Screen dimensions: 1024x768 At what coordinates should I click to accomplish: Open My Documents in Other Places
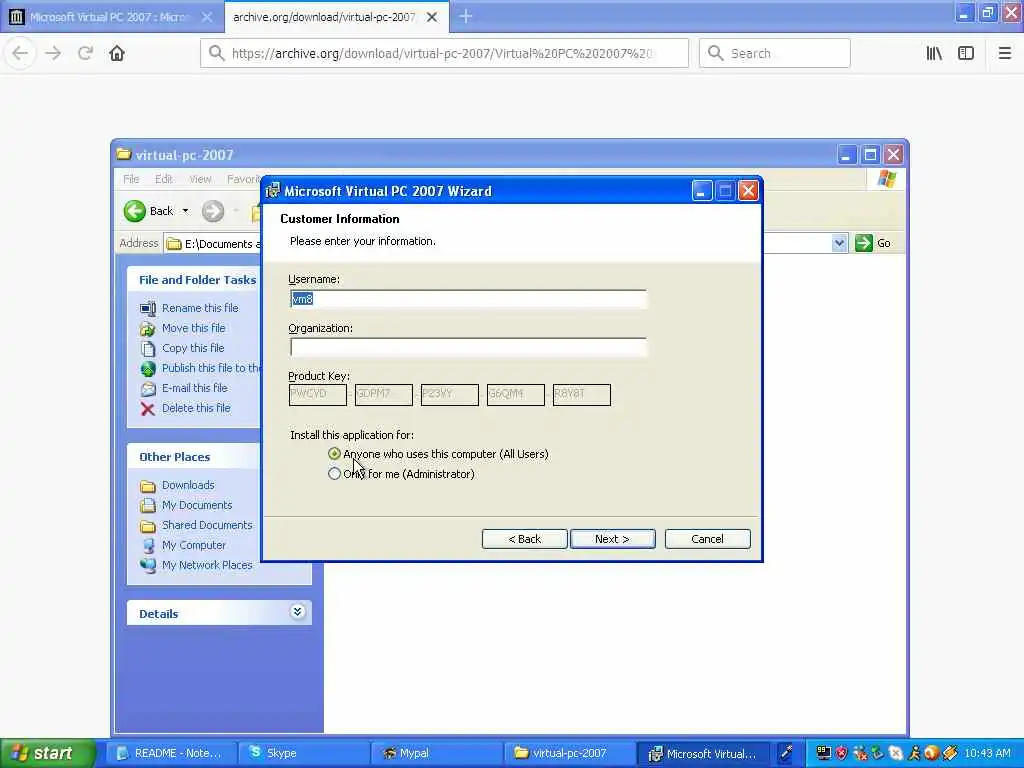197,505
